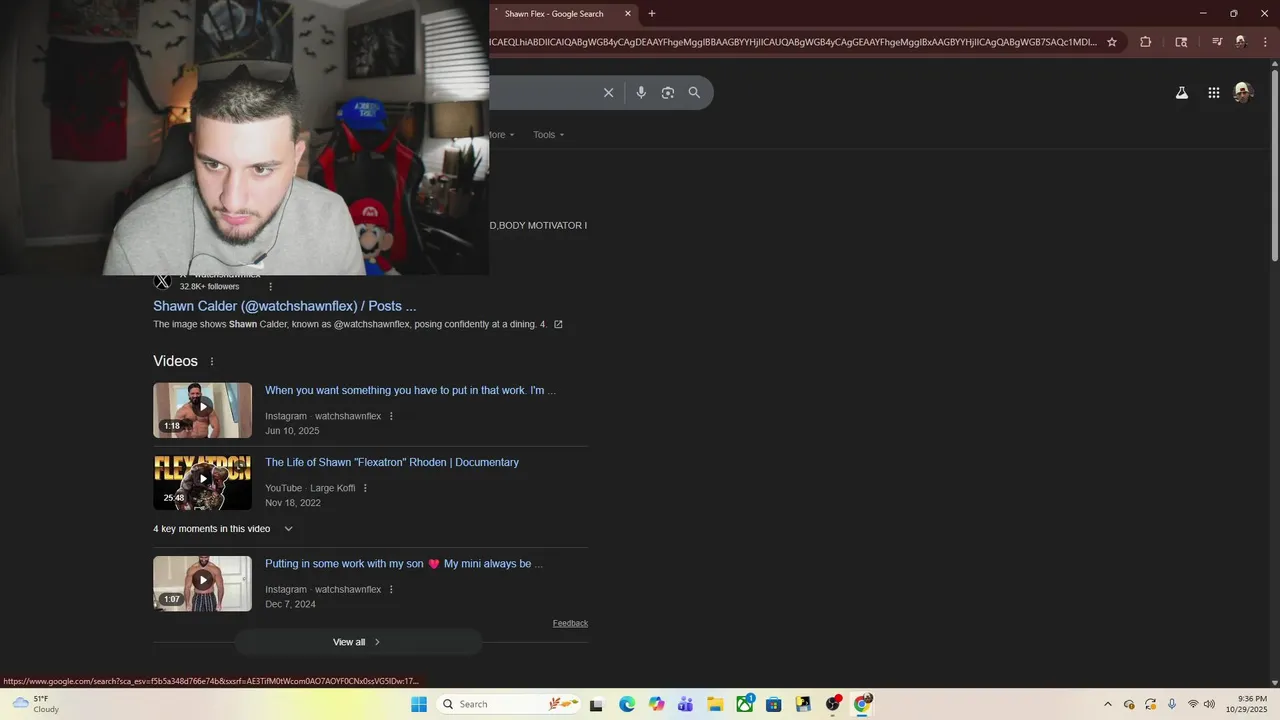1280x720 pixels.
Task: Open Microsoft Teams on the taskbar
Action: (x=685, y=704)
